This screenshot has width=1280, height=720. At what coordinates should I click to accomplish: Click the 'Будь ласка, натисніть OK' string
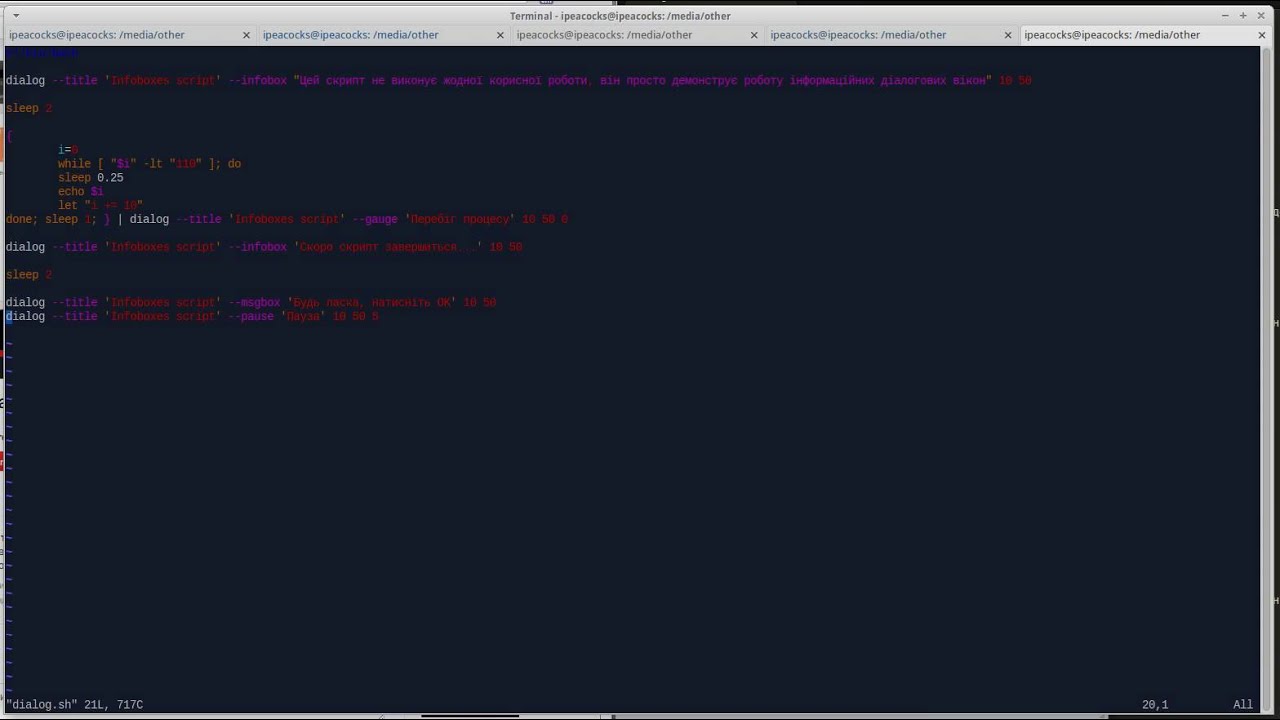(372, 302)
